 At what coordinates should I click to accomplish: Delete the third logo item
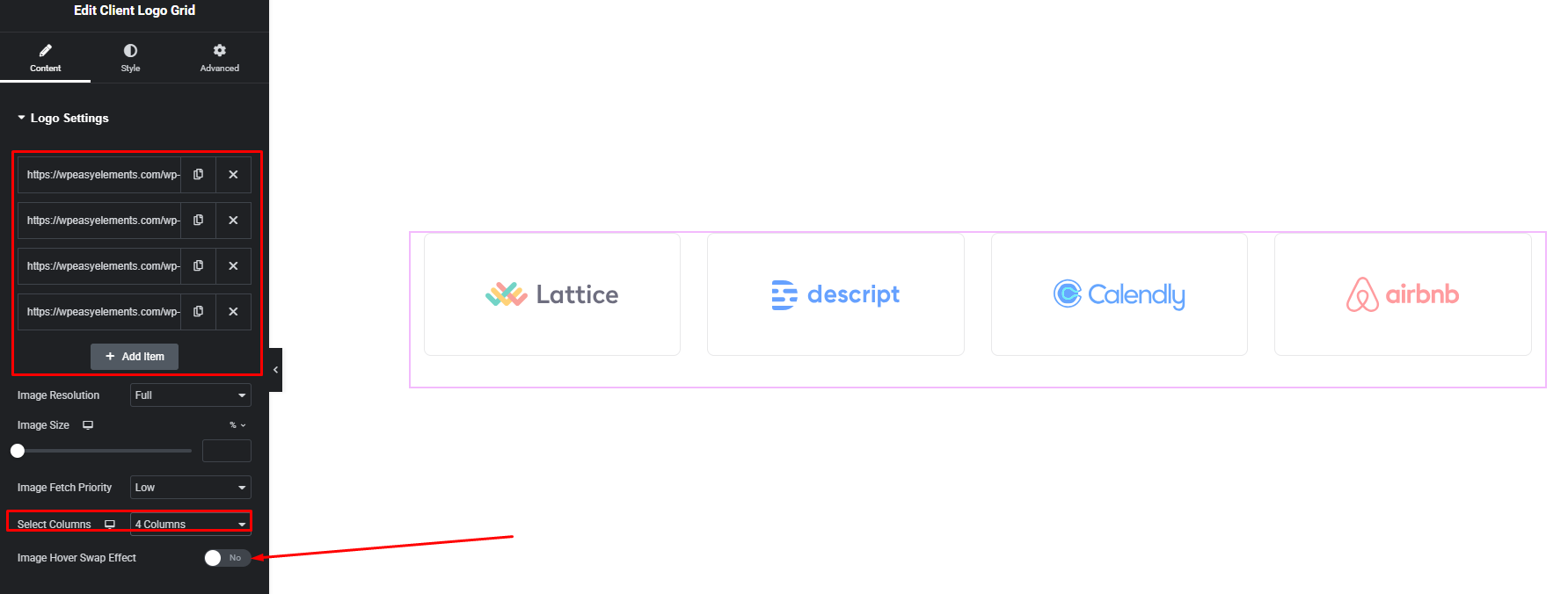pos(233,266)
